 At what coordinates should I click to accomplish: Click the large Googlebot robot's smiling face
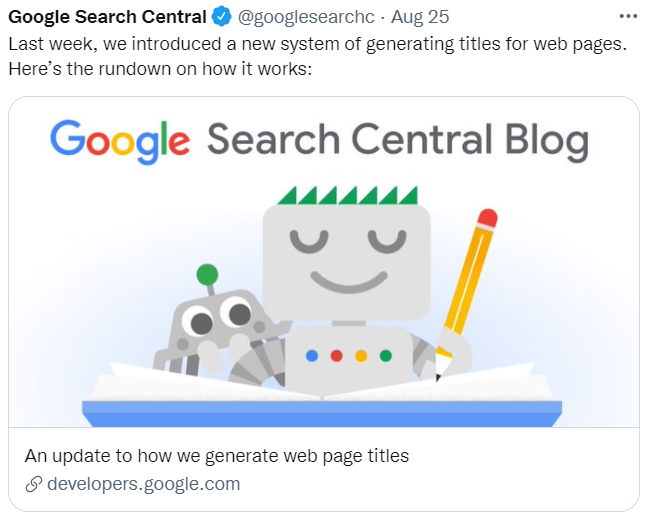point(347,262)
